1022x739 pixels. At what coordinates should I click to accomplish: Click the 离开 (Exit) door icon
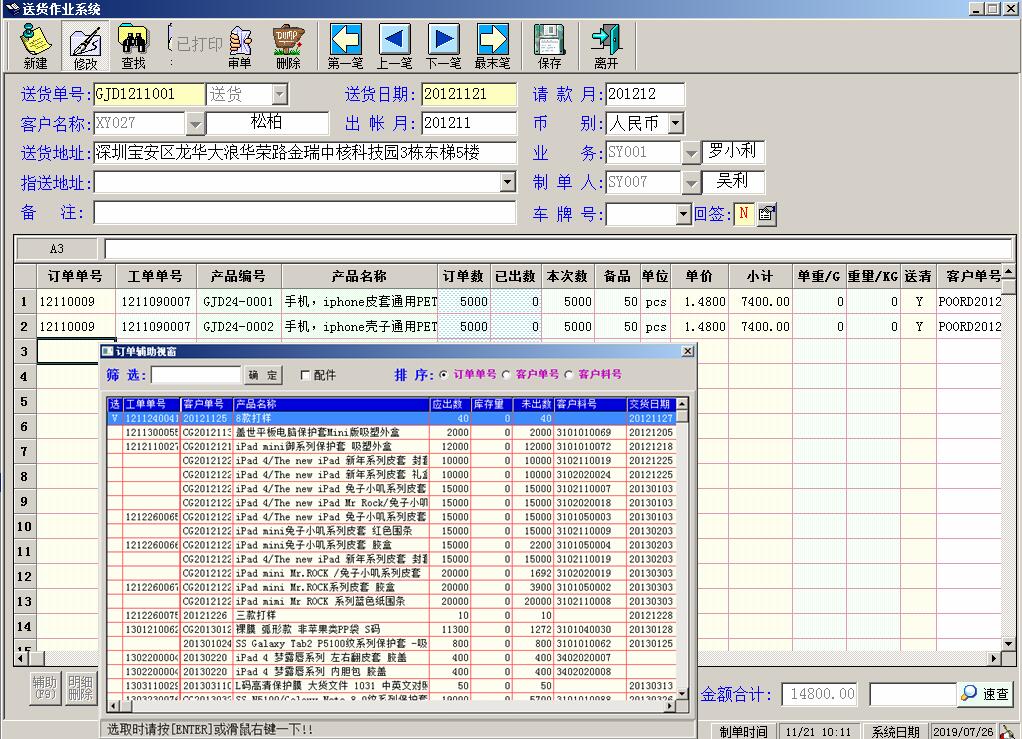point(606,46)
